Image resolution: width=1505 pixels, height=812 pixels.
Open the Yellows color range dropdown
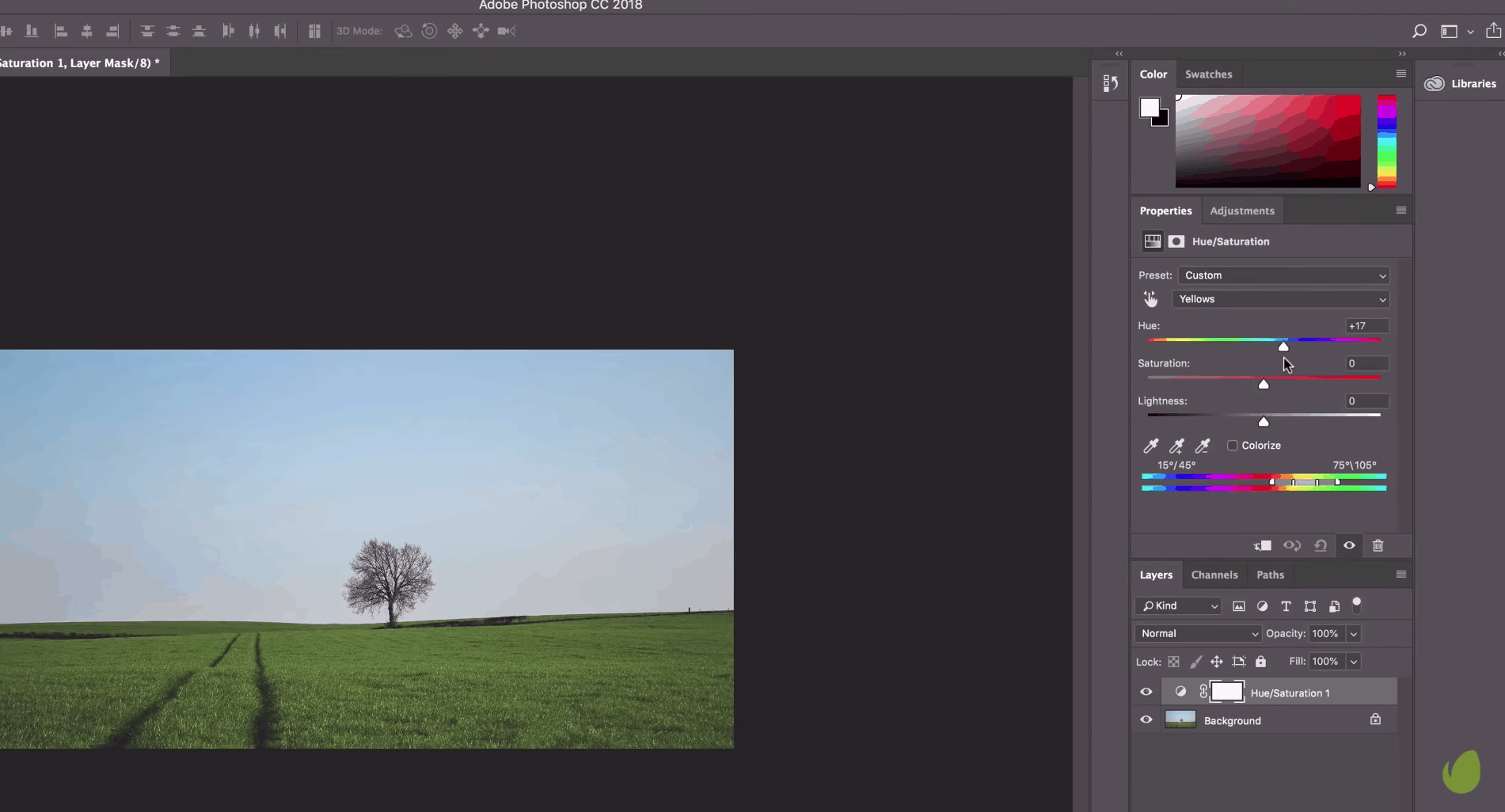[1280, 299]
